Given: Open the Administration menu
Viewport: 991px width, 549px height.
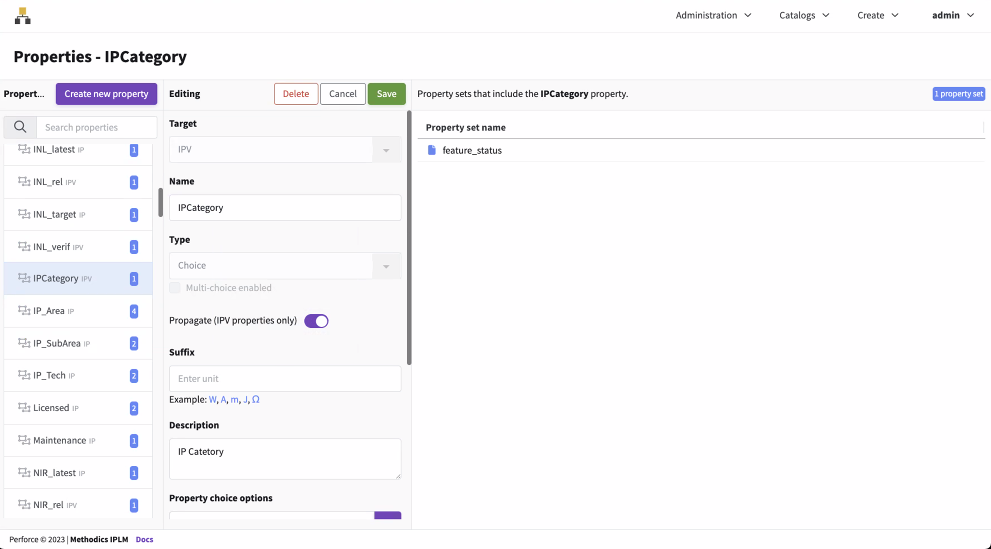Looking at the screenshot, I should [713, 16].
